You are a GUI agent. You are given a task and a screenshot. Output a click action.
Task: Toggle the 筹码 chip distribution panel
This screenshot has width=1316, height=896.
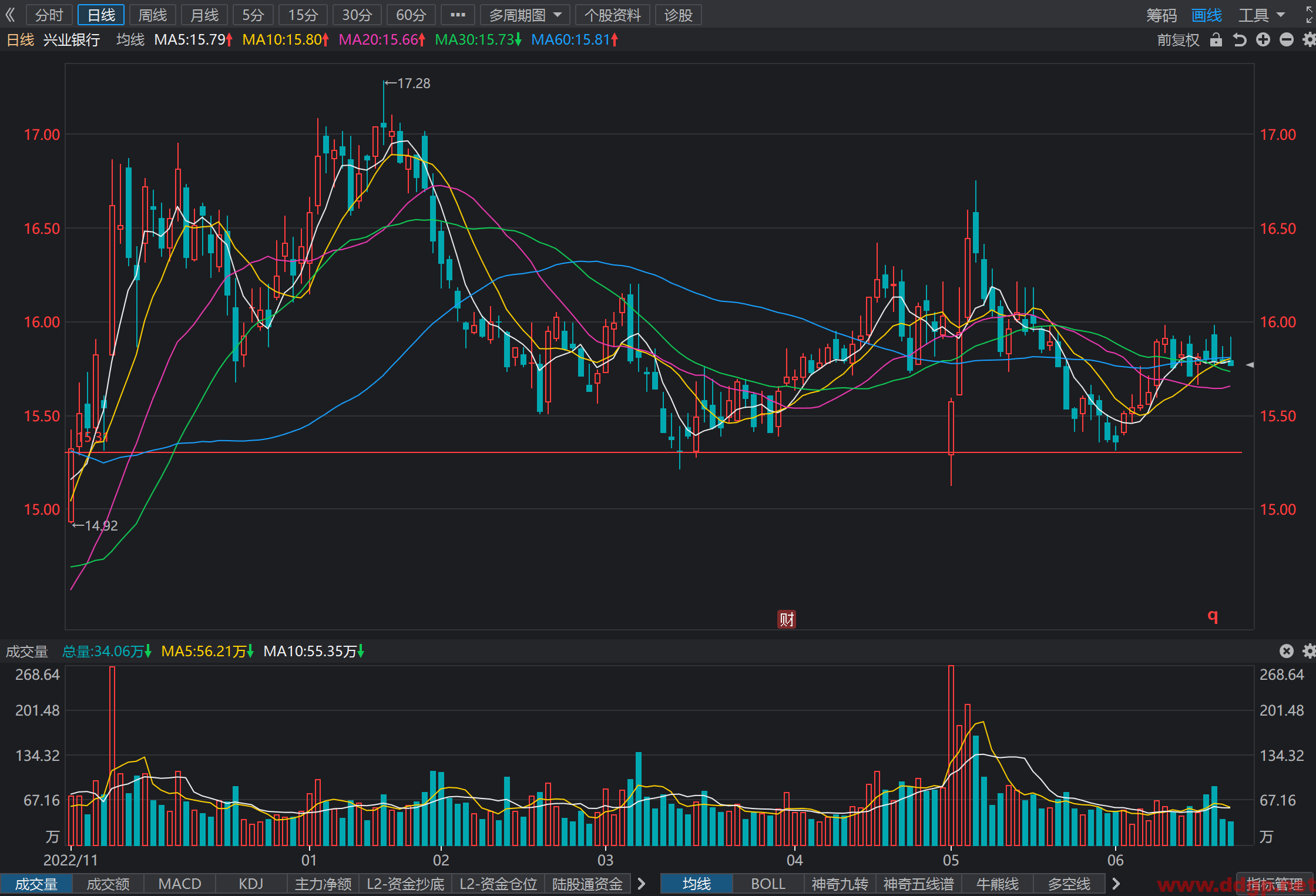[x=1161, y=15]
